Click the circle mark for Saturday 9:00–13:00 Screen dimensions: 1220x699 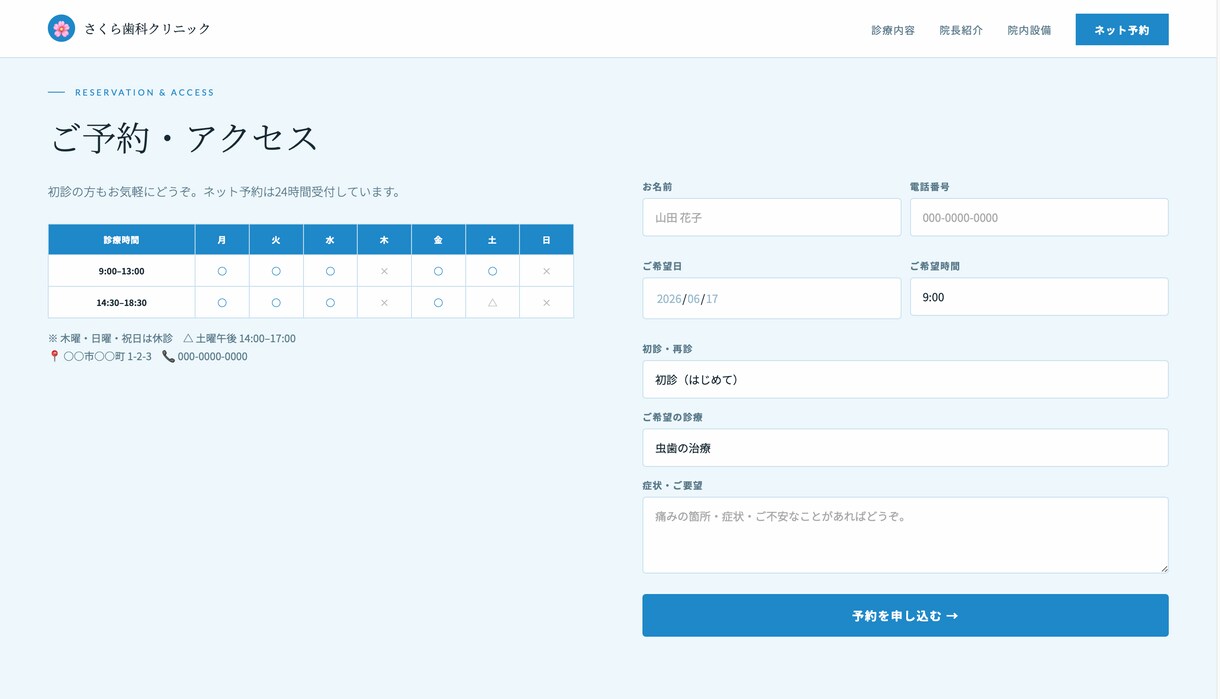click(492, 271)
